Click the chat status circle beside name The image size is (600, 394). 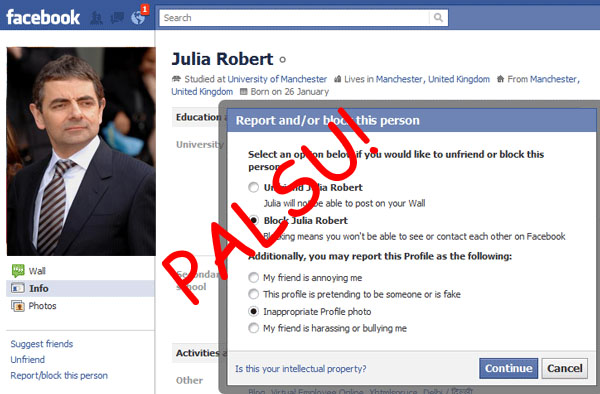tap(282, 60)
